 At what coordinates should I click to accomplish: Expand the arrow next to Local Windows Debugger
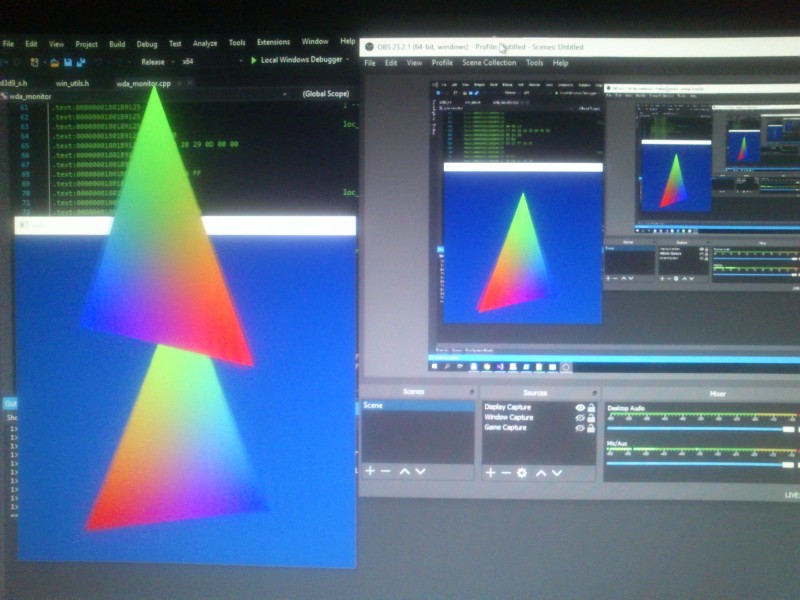click(x=348, y=60)
